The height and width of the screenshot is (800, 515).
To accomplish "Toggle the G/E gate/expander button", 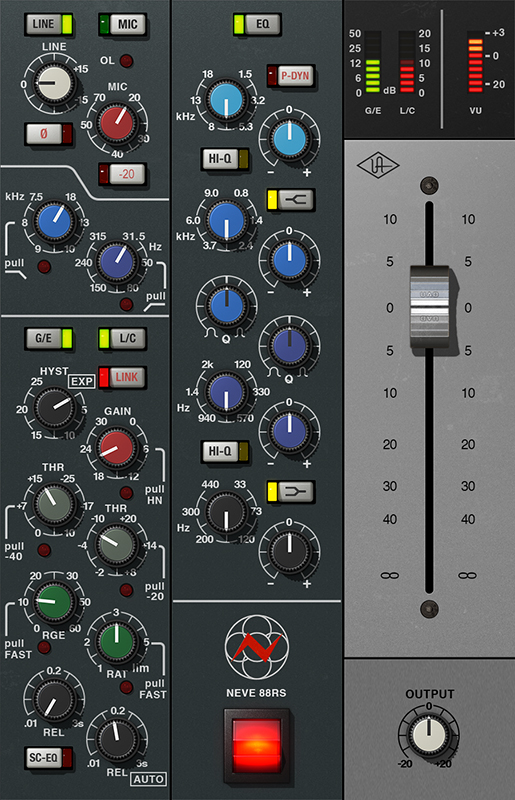I will pyautogui.click(x=49, y=338).
